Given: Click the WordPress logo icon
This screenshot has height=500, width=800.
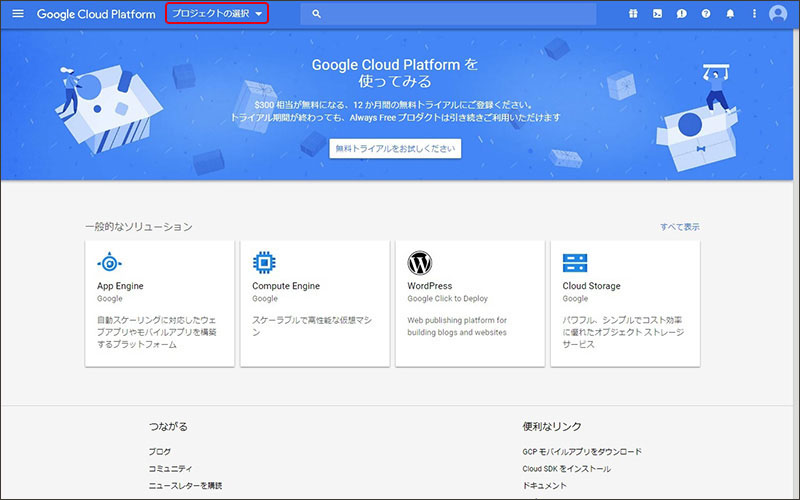Looking at the screenshot, I should (x=419, y=263).
